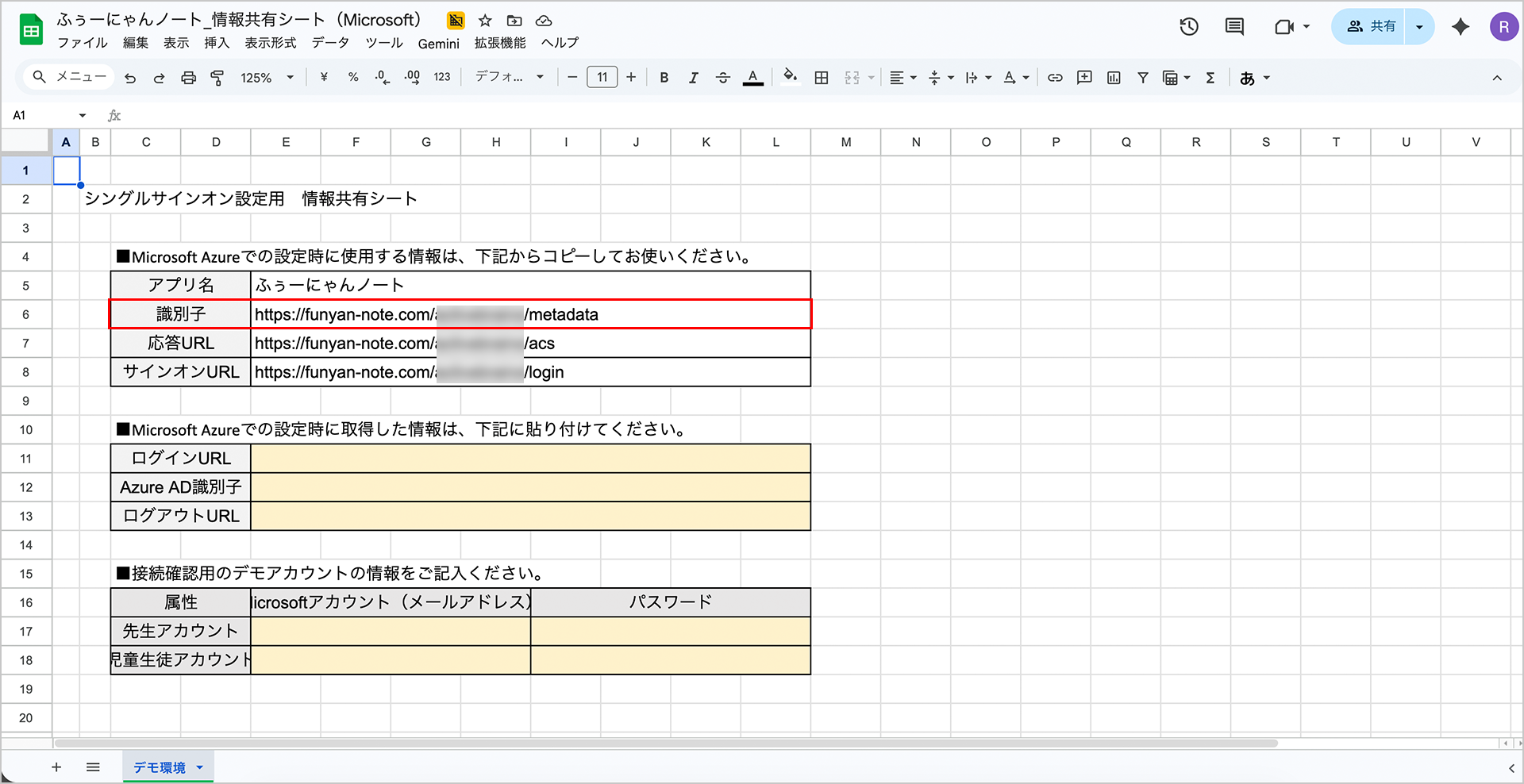Click the paint format roller icon
This screenshot has width=1524, height=784.
point(217,78)
